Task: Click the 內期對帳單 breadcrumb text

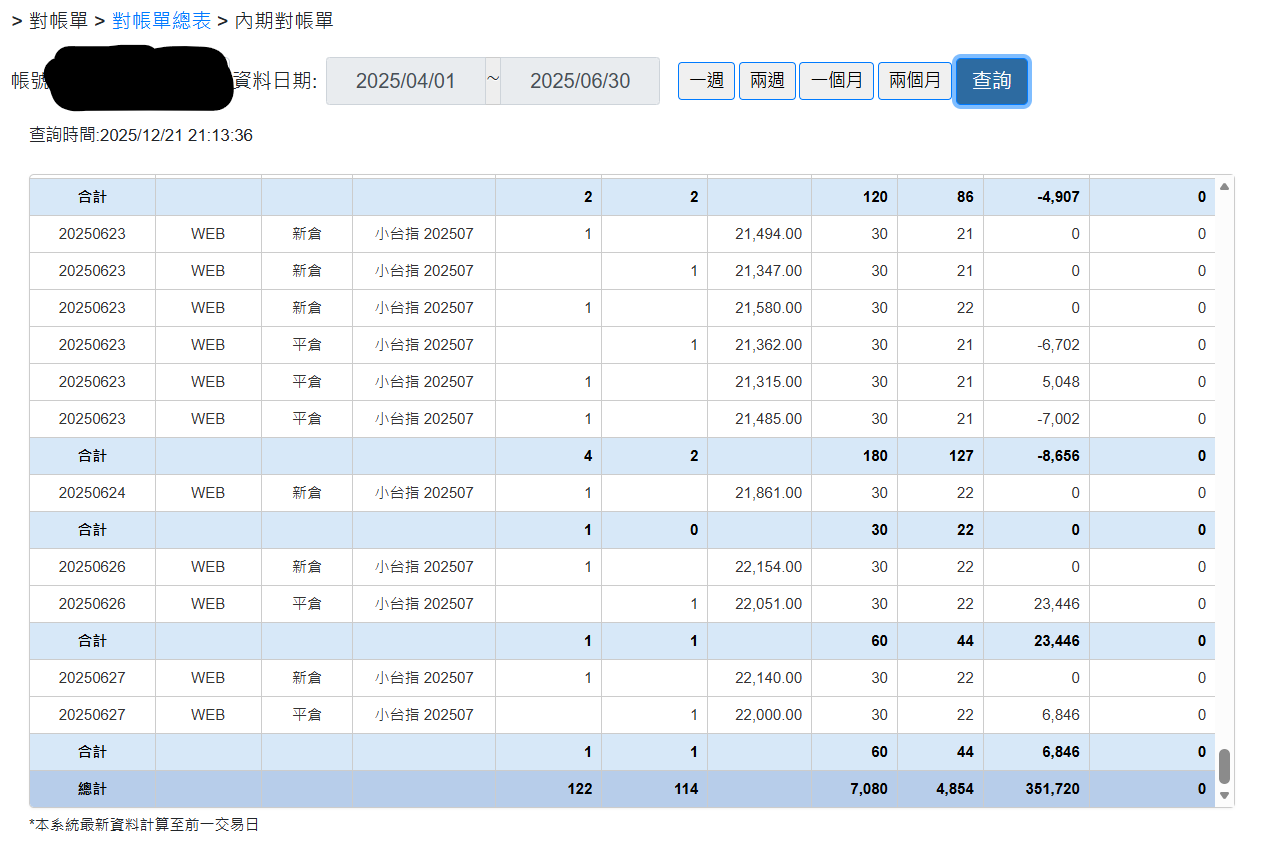Action: (x=284, y=20)
